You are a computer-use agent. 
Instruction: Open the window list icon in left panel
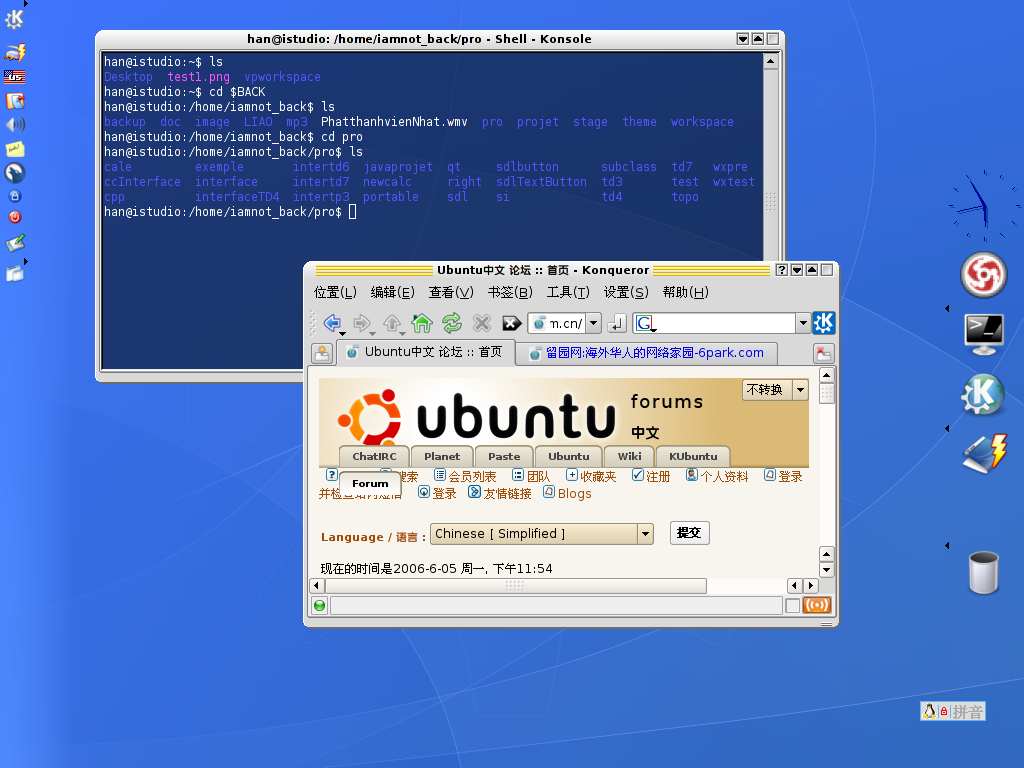(15, 274)
